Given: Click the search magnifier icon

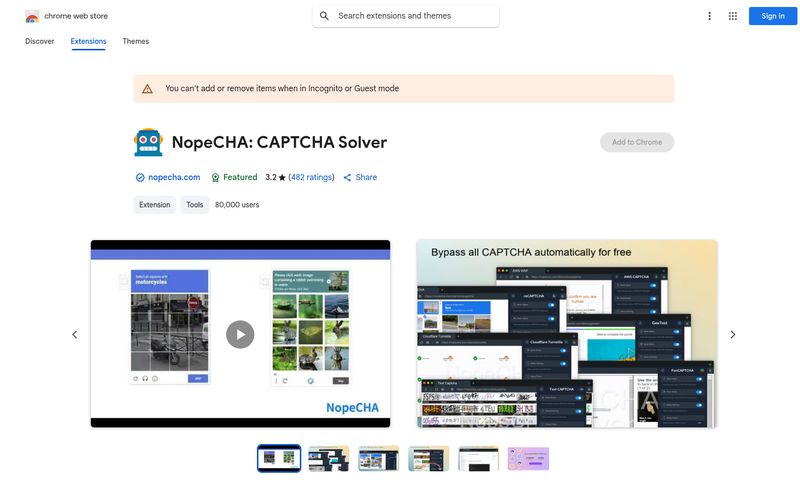Looking at the screenshot, I should point(324,16).
